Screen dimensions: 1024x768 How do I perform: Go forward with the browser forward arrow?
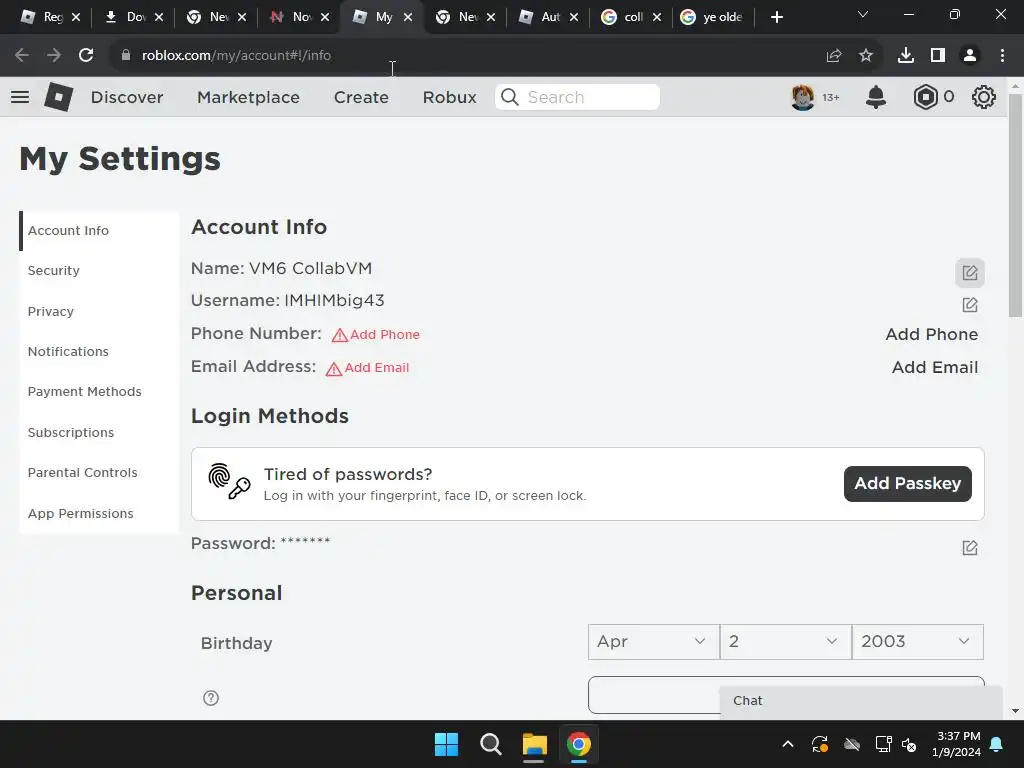(54, 55)
